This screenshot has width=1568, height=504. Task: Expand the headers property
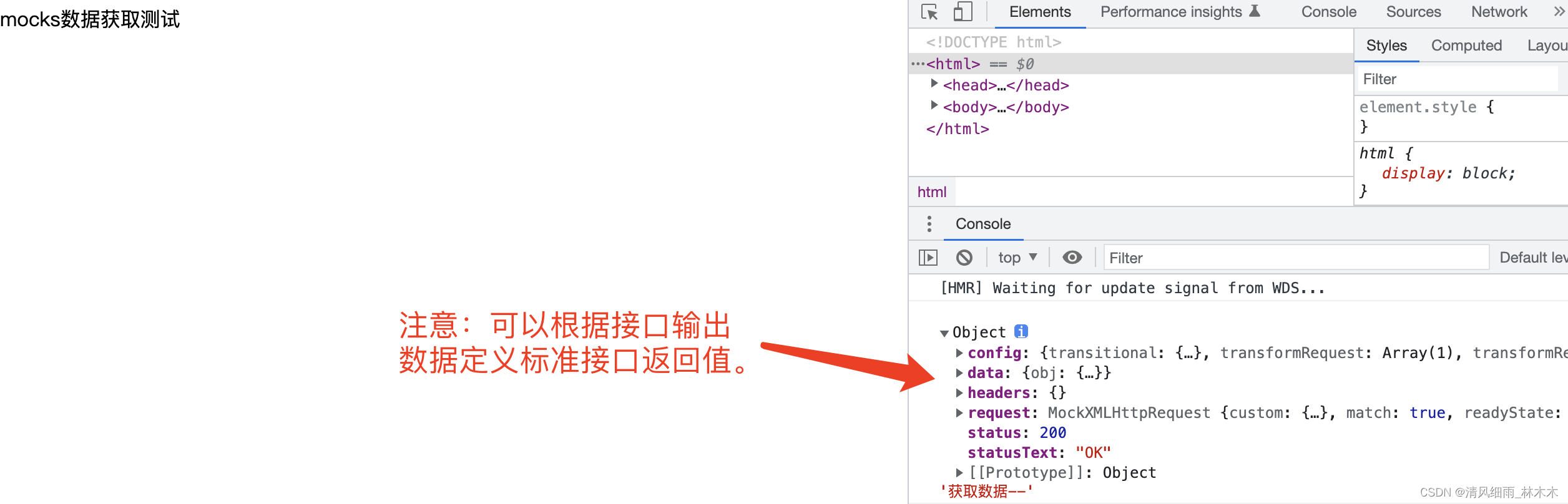[959, 393]
